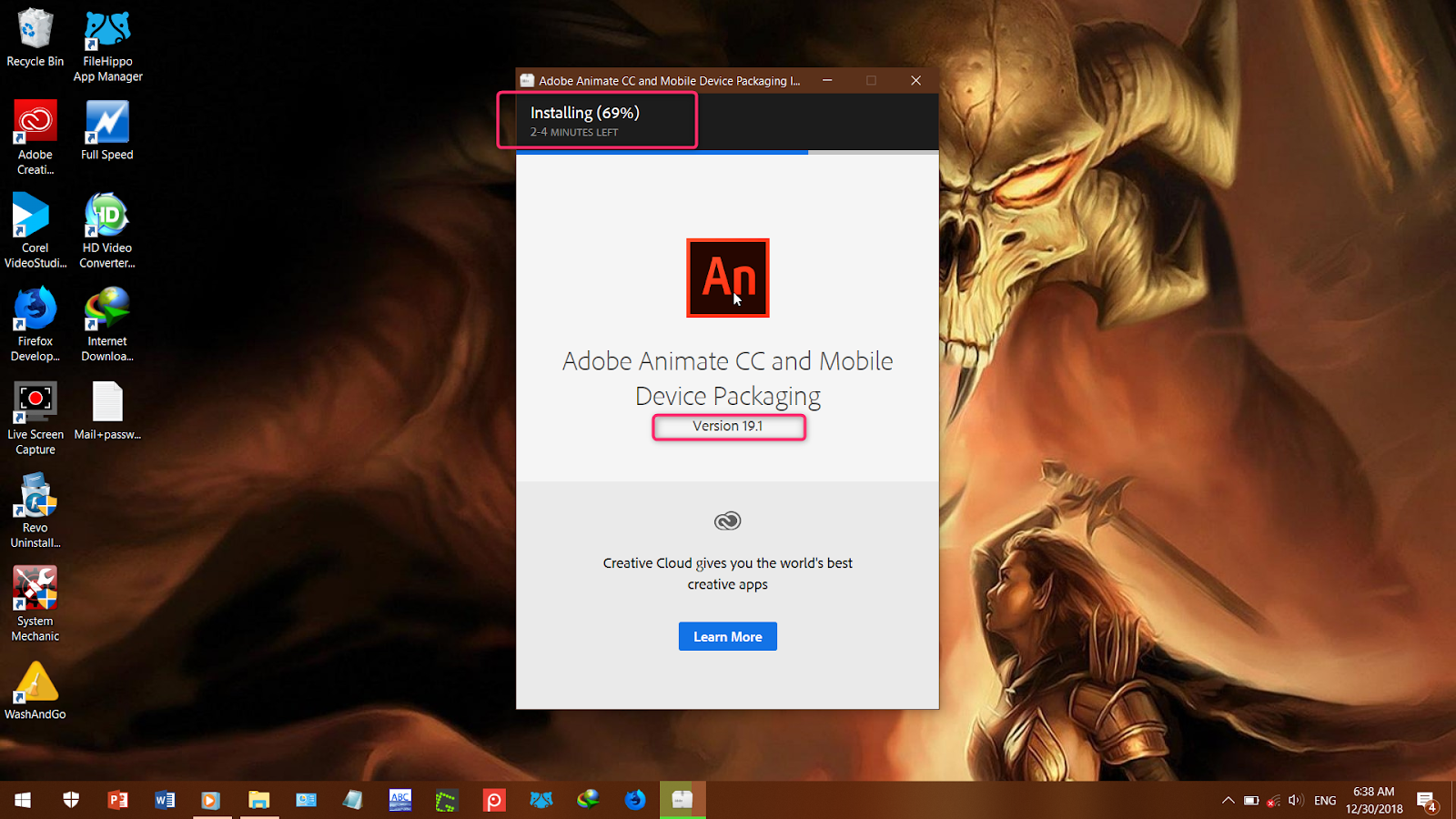
Task: Select the Full Speed desktop shortcut
Action: (107, 130)
